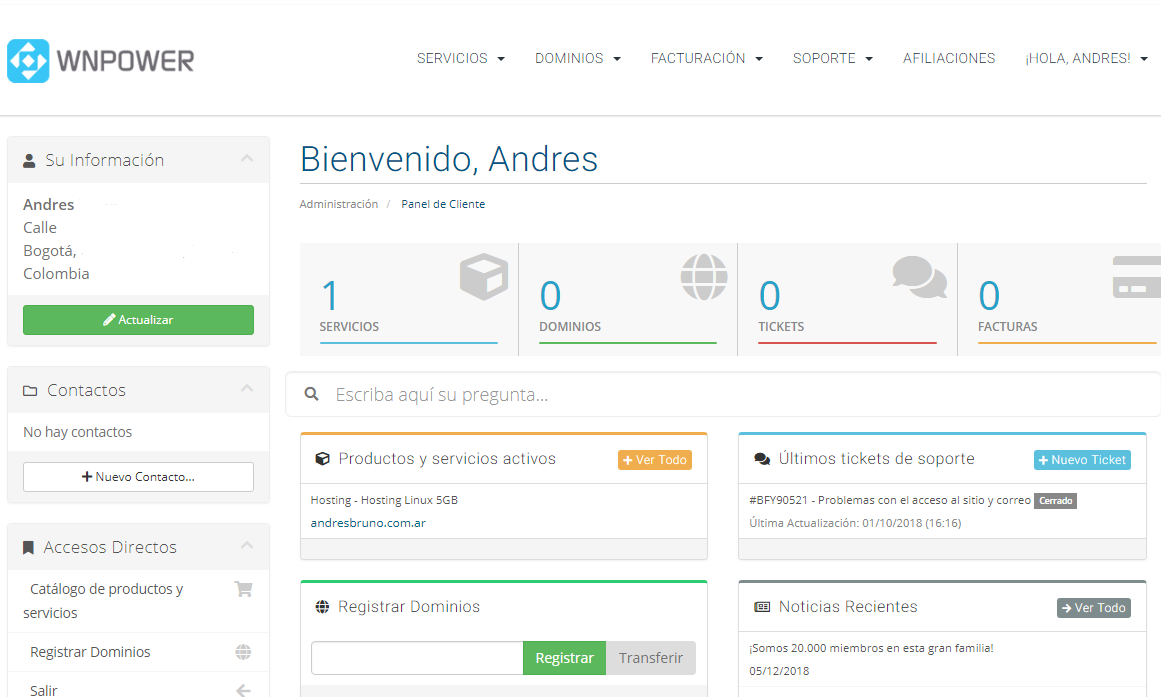Click the cube icon in Servicios tile

click(x=484, y=277)
